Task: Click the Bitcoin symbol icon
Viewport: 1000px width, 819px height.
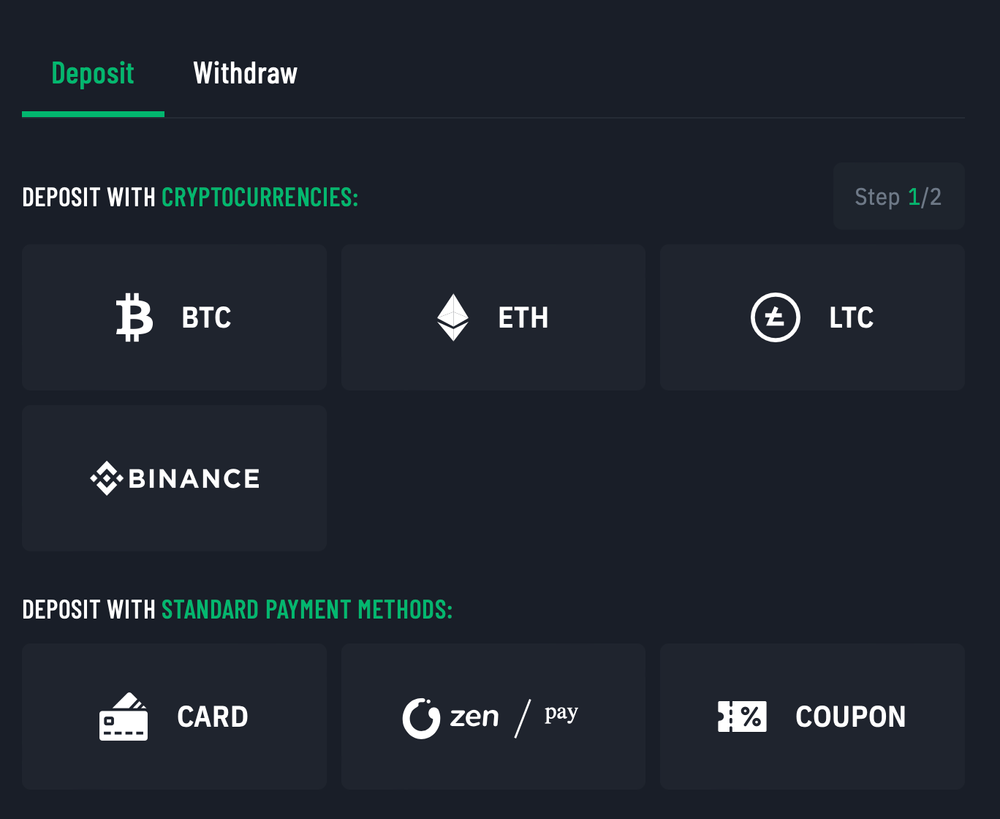Action: click(x=135, y=317)
